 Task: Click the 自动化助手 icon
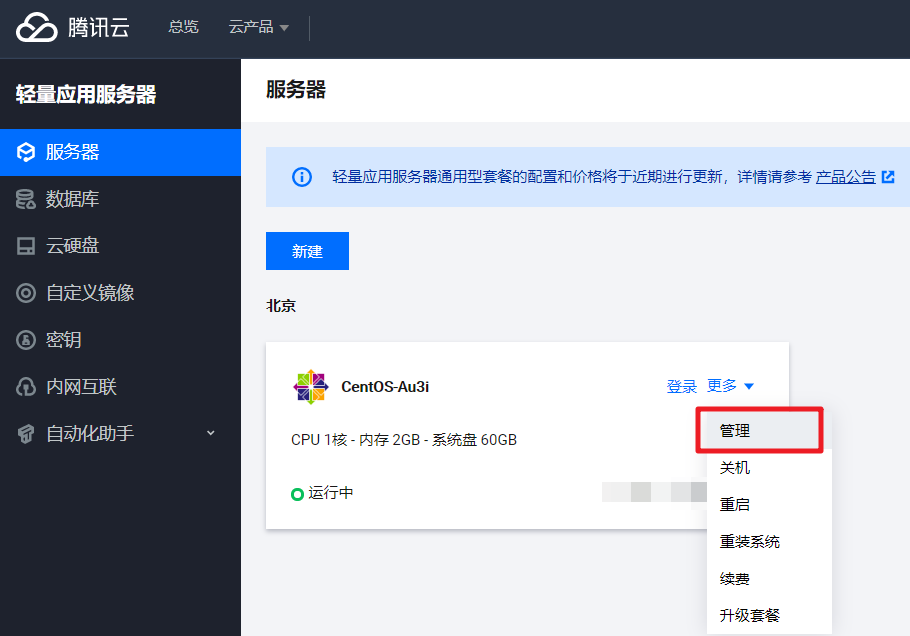point(26,433)
